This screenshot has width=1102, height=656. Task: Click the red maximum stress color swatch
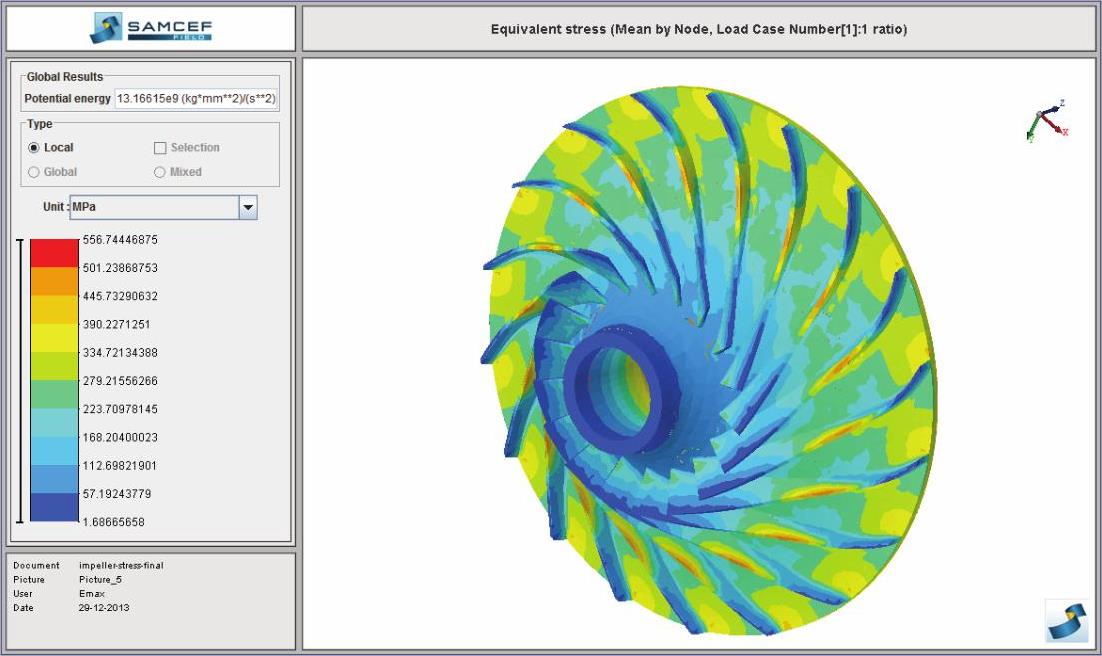pos(54,253)
